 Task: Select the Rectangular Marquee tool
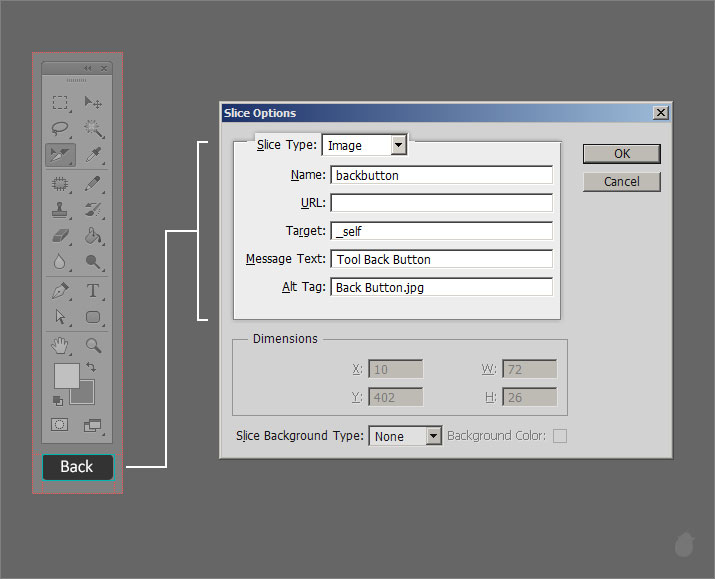[60, 102]
